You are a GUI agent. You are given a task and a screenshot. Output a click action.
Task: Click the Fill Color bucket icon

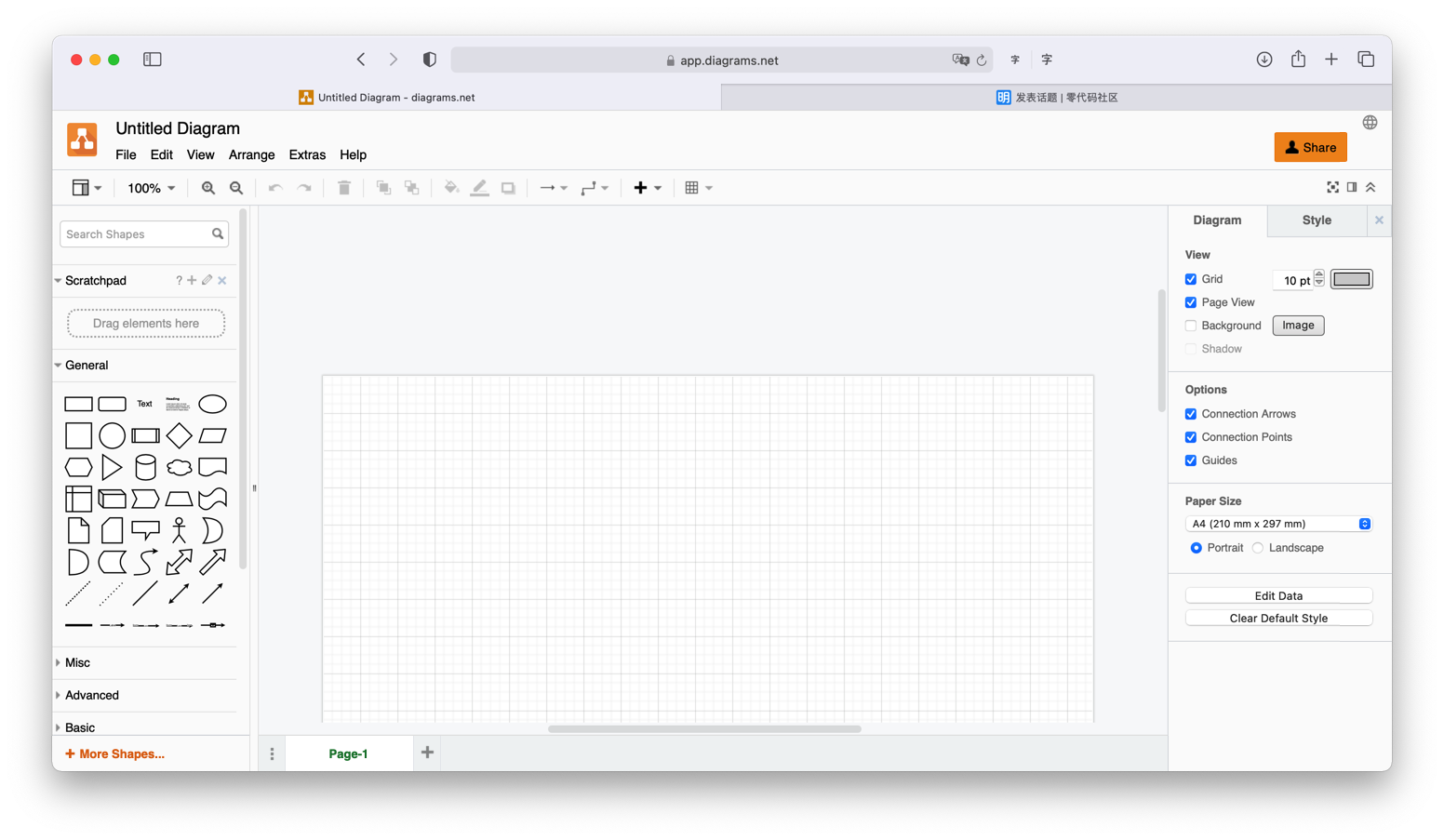451,188
